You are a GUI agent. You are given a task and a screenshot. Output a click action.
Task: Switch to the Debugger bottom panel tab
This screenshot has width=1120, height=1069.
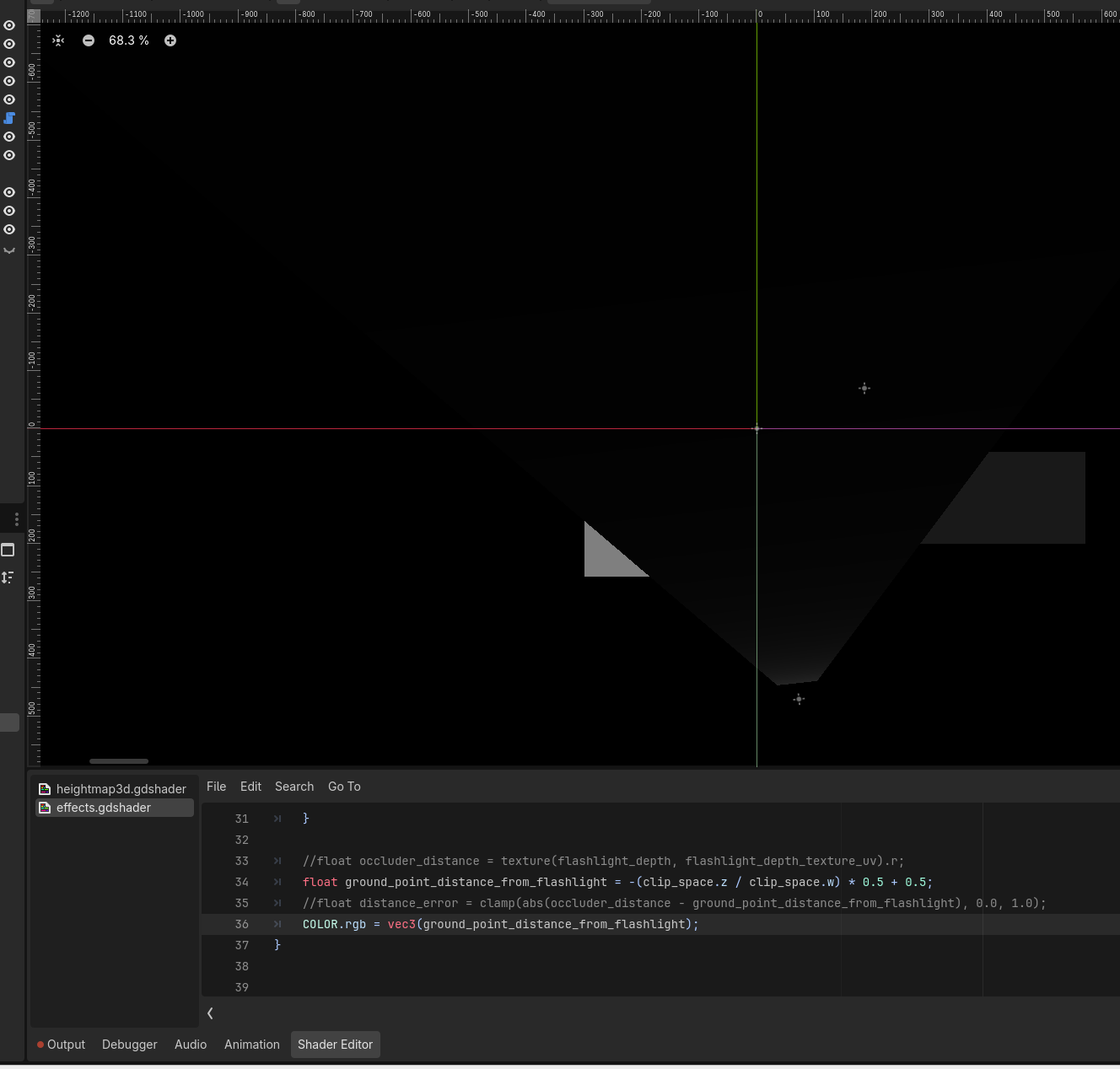point(129,1045)
